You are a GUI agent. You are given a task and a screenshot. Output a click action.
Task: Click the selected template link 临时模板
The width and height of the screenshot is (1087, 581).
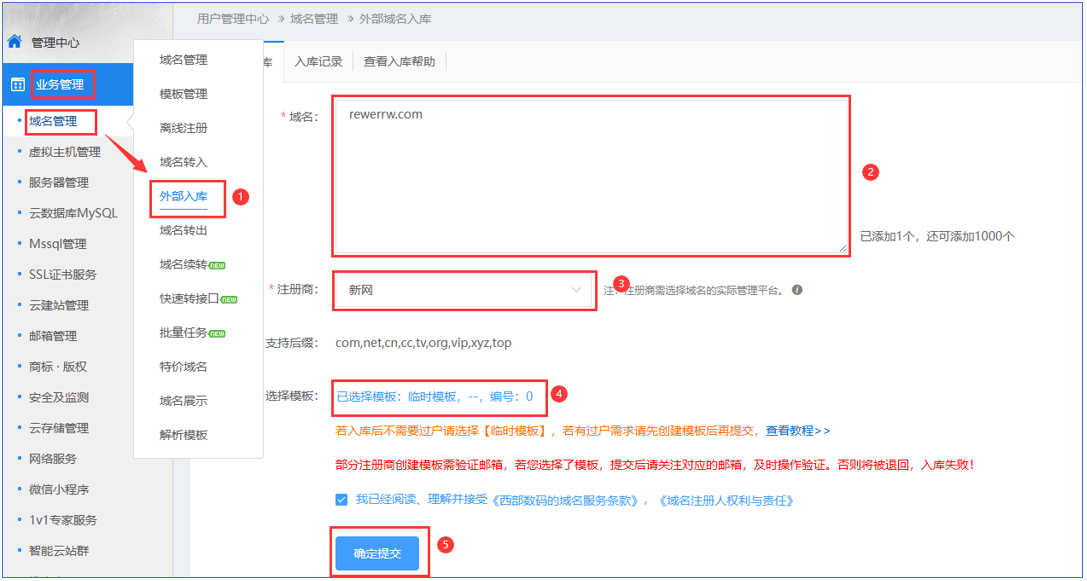(435, 396)
